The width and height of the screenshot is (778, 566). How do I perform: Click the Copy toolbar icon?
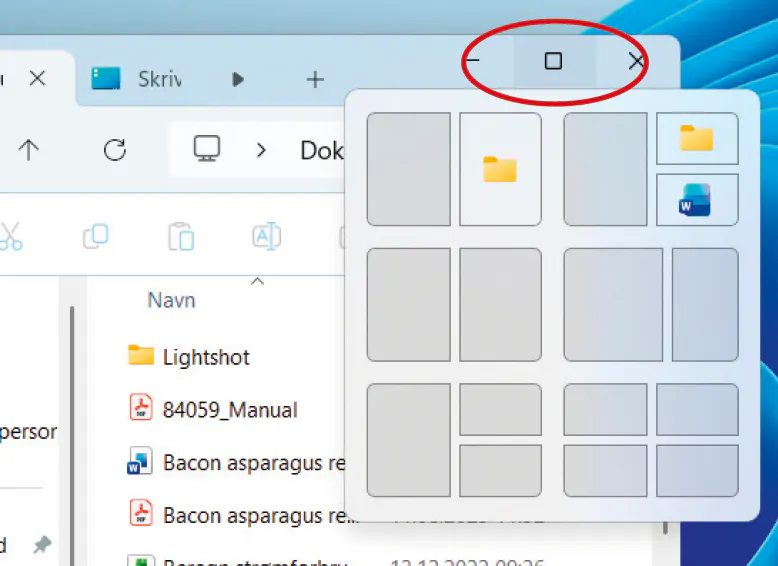(x=96, y=236)
